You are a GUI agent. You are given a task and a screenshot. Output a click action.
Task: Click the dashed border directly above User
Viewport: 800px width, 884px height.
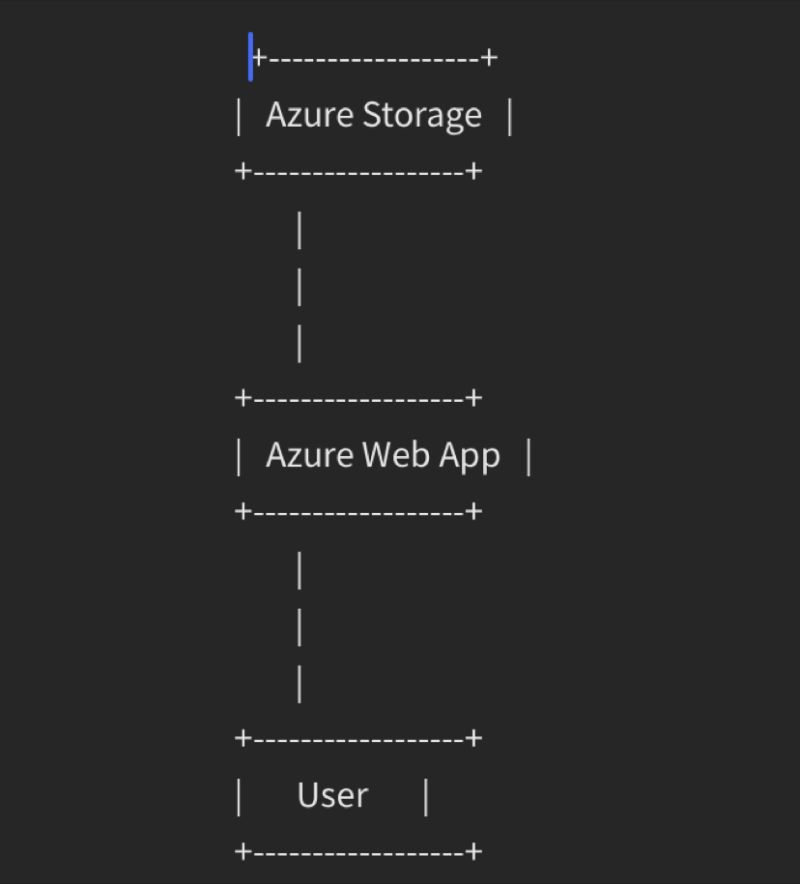tap(359, 739)
